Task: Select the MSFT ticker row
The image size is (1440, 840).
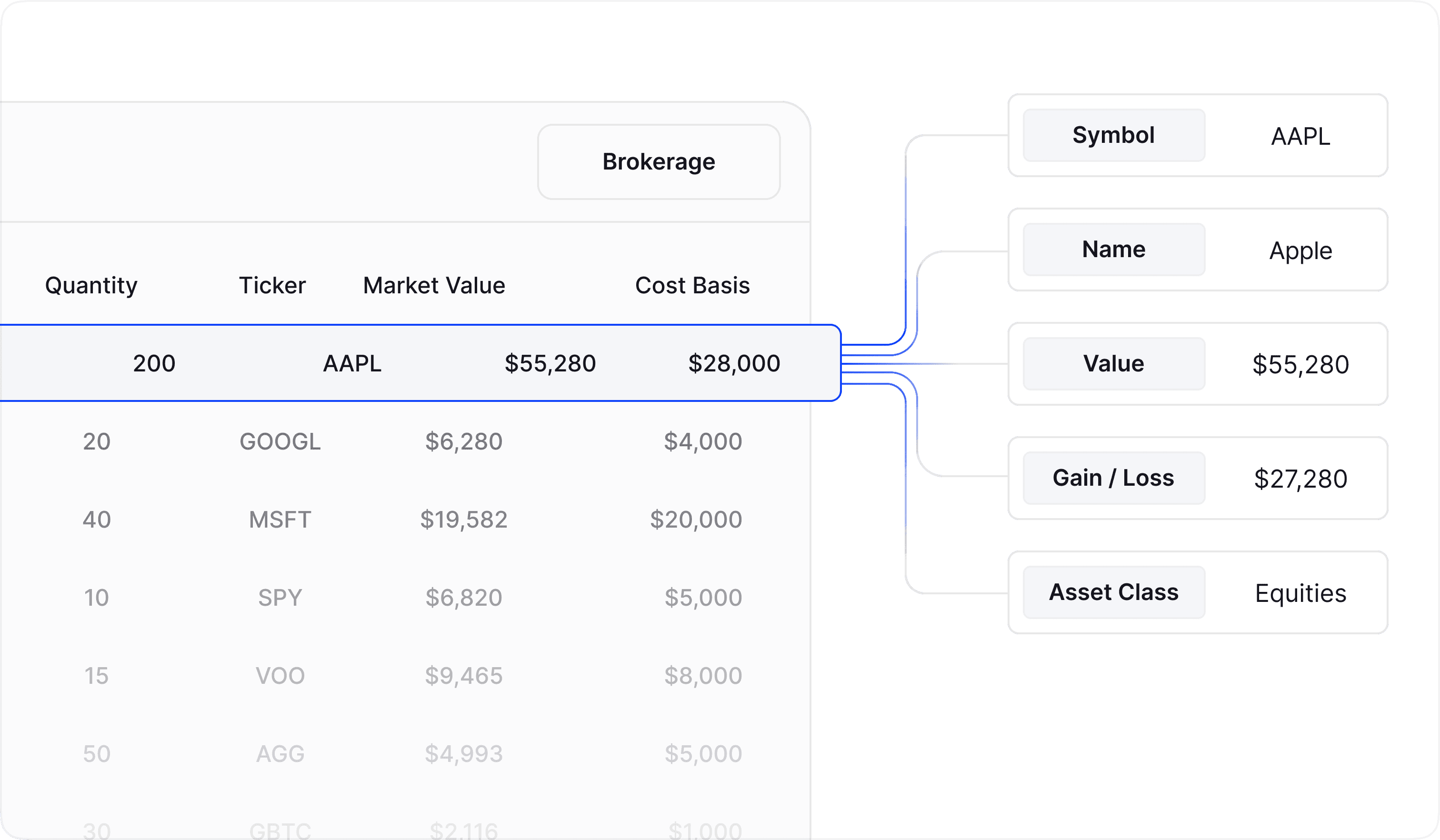Action: pos(280,520)
